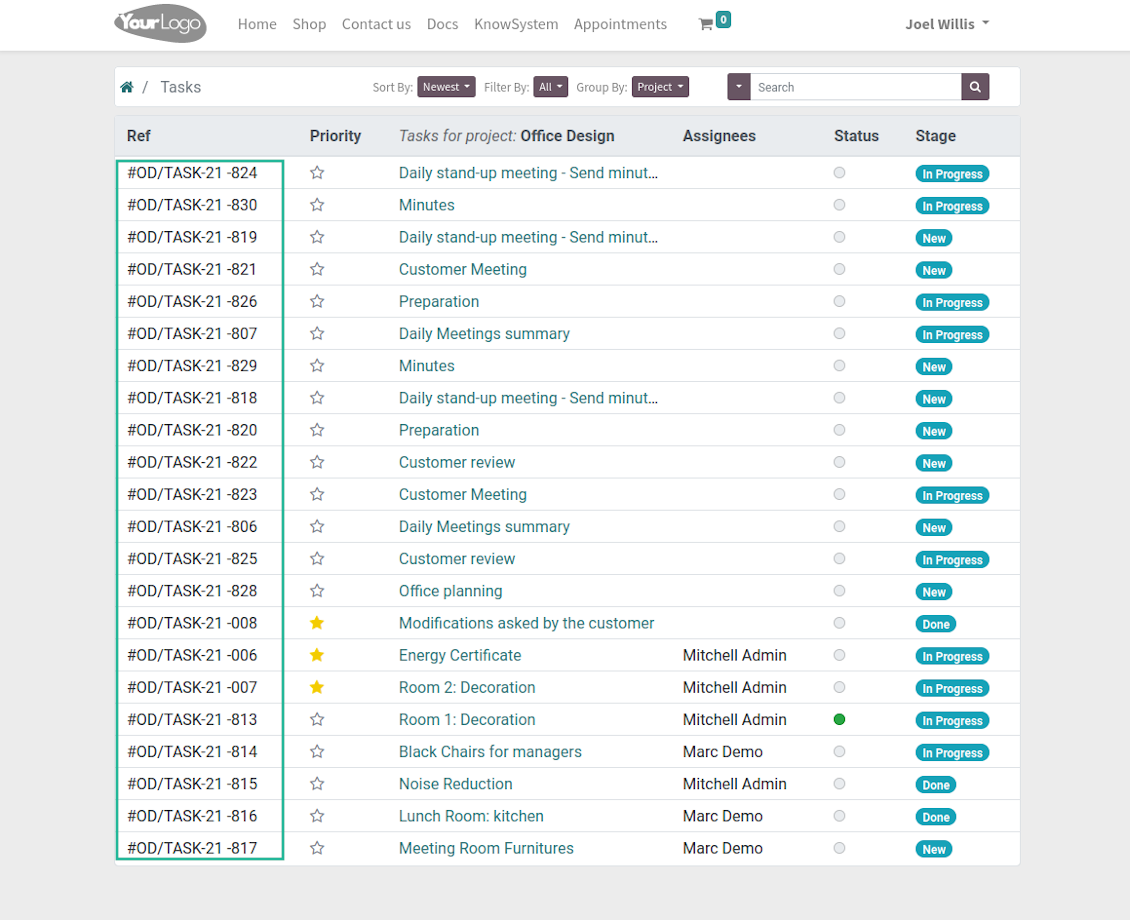Open the Lunch Room: kitchen task link
1130x920 pixels.
pos(471,816)
